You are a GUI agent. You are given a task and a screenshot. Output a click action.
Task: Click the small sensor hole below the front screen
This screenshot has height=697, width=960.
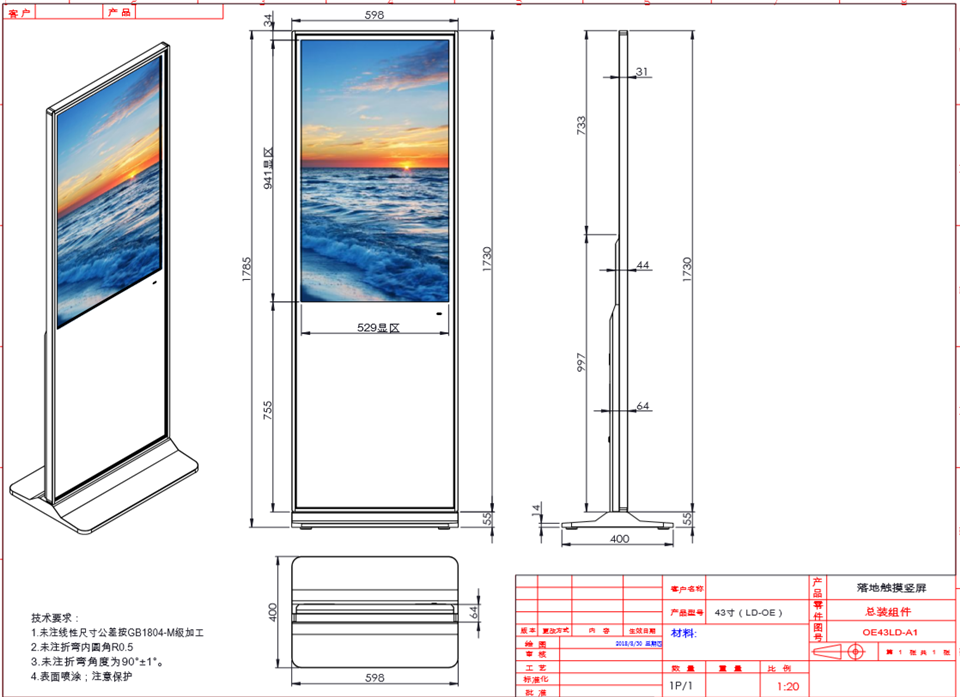[438, 315]
